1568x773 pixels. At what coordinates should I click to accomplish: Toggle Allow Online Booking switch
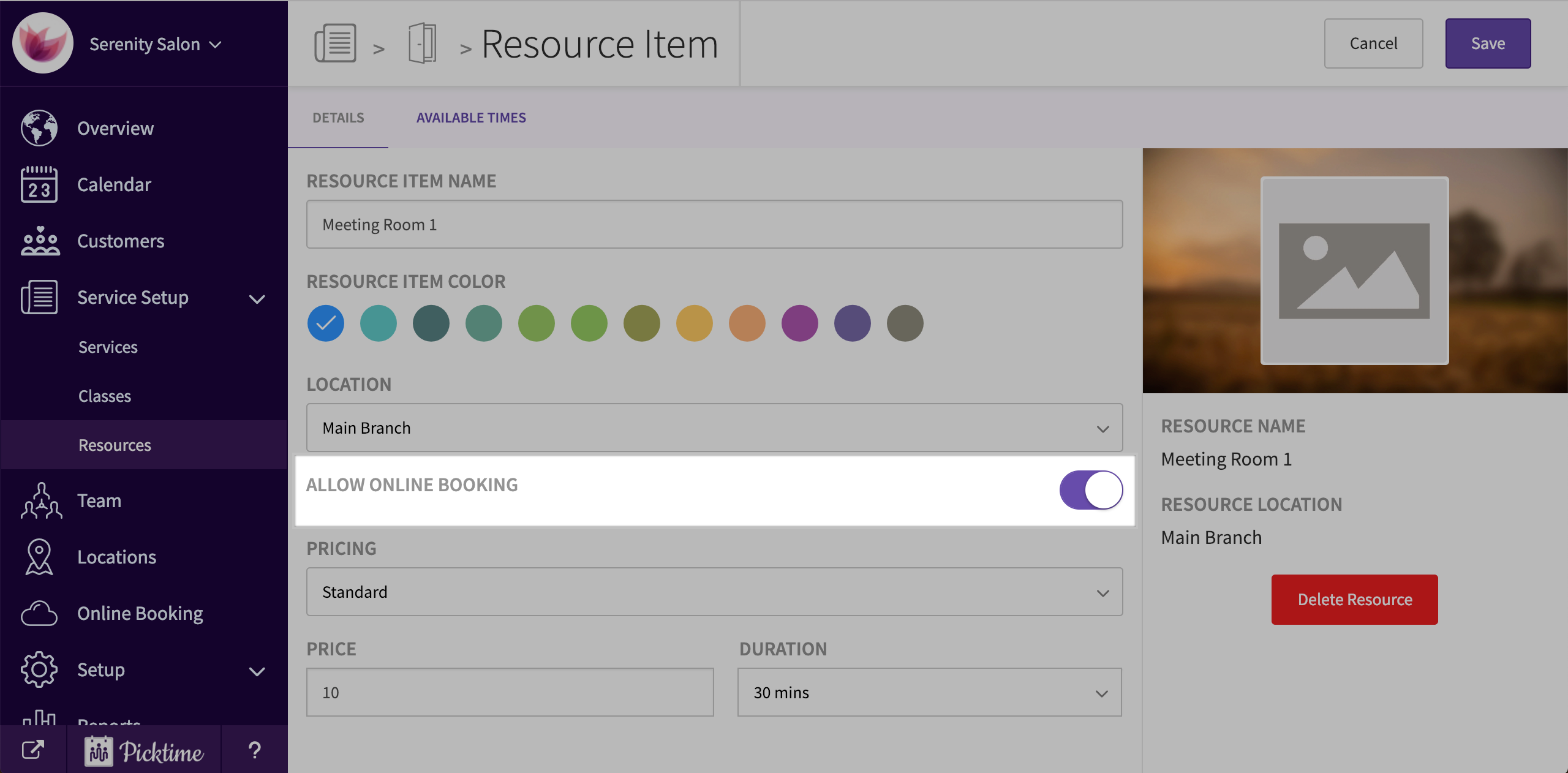(1091, 490)
